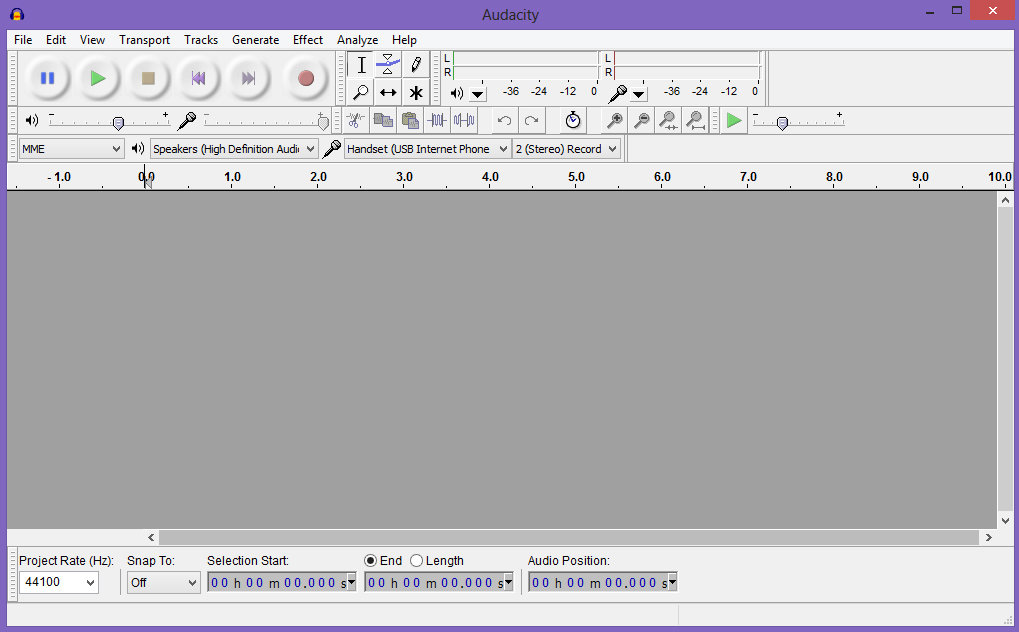Image resolution: width=1019 pixels, height=632 pixels.
Task: Click the Undo arrow icon
Action: pyautogui.click(x=504, y=120)
